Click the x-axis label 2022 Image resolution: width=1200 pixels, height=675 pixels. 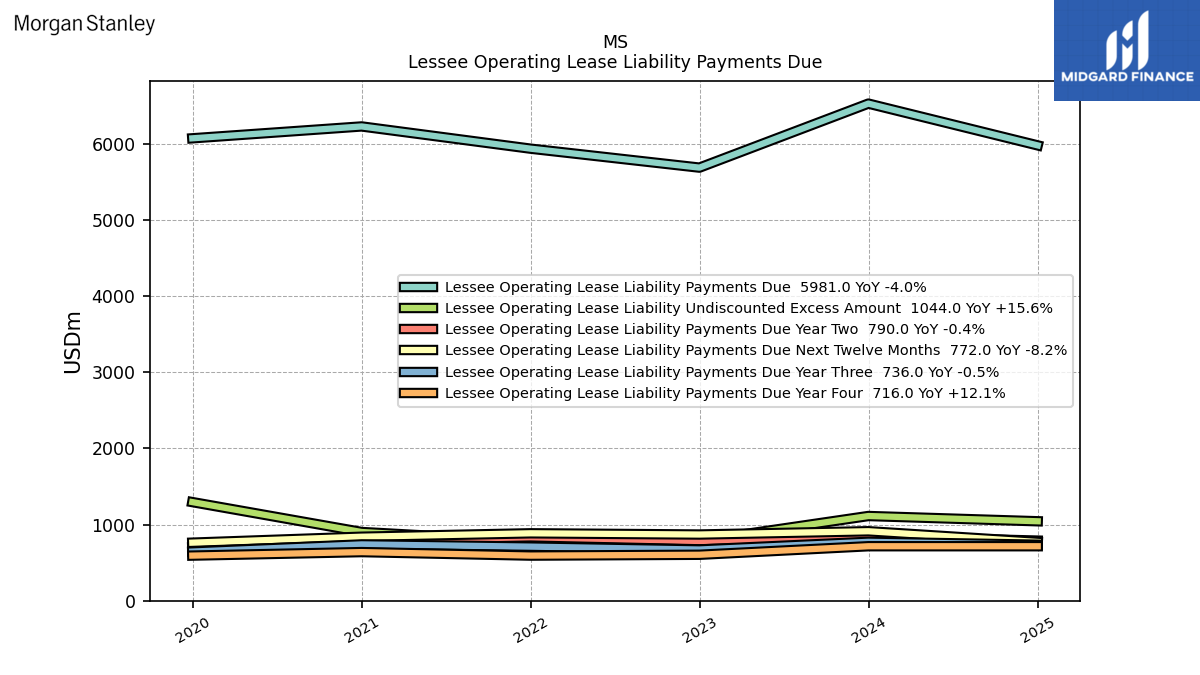point(530,629)
